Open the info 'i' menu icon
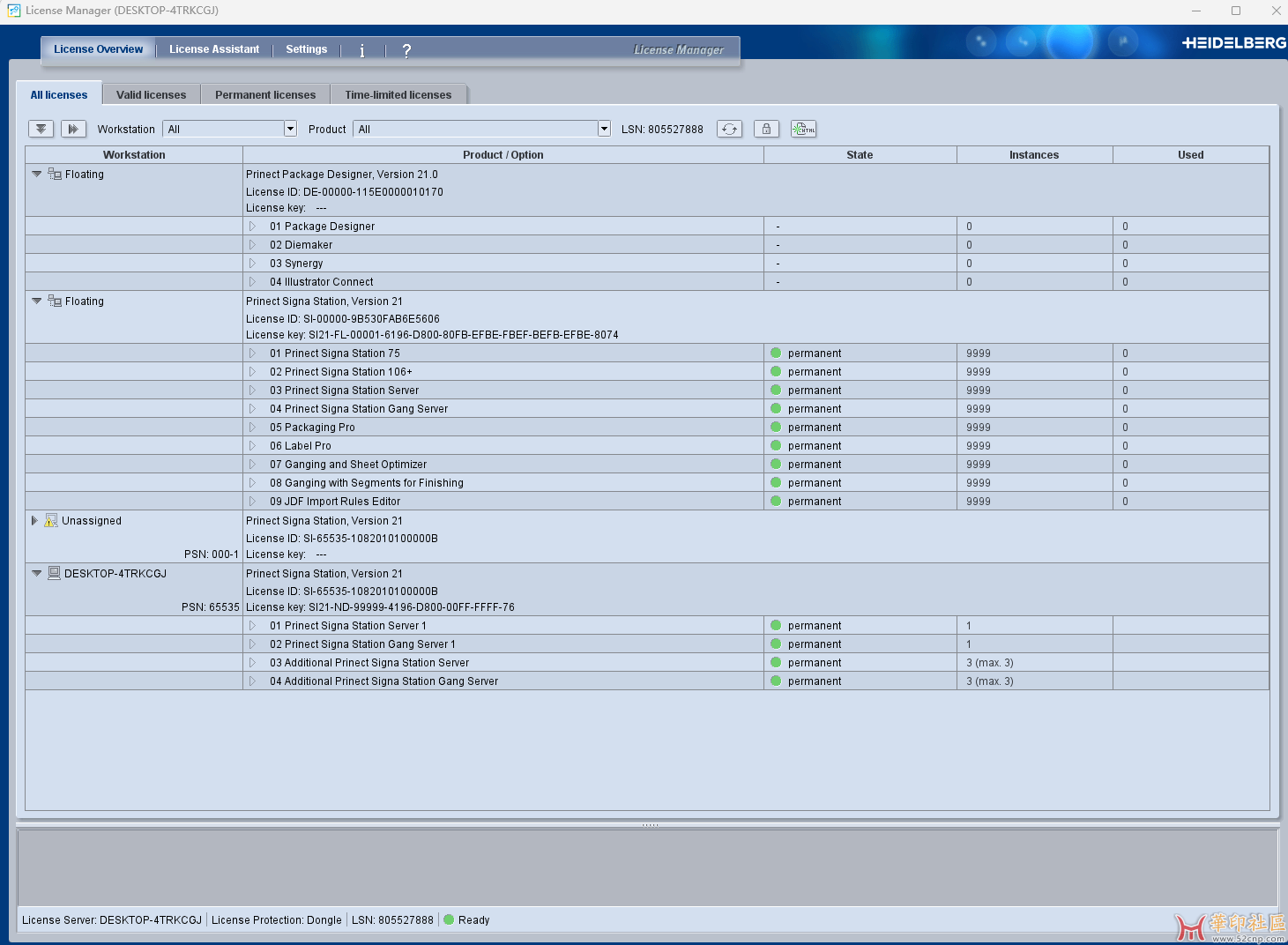Viewport: 1288px width, 945px height. tap(362, 50)
